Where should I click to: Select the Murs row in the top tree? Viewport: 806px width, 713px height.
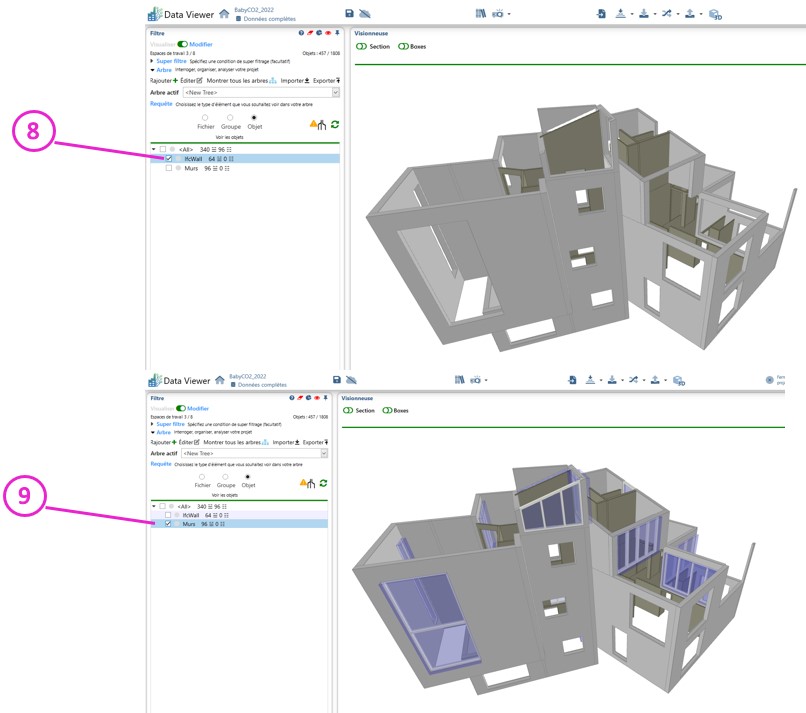pos(191,168)
